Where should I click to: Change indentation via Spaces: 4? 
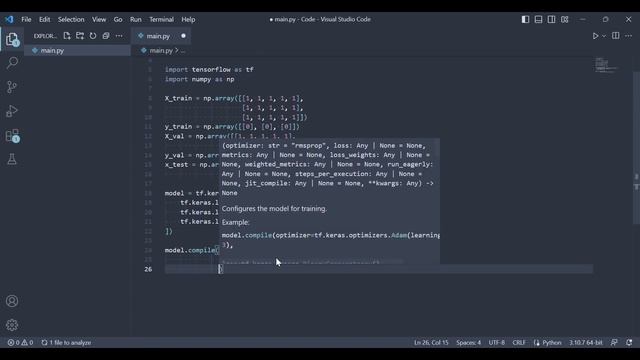point(469,342)
